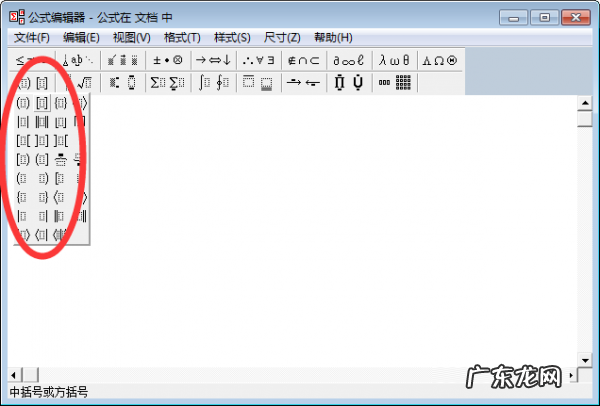The width and height of the screenshot is (600, 406).
Task: Open the 编辑(E) menu
Action: pos(81,38)
